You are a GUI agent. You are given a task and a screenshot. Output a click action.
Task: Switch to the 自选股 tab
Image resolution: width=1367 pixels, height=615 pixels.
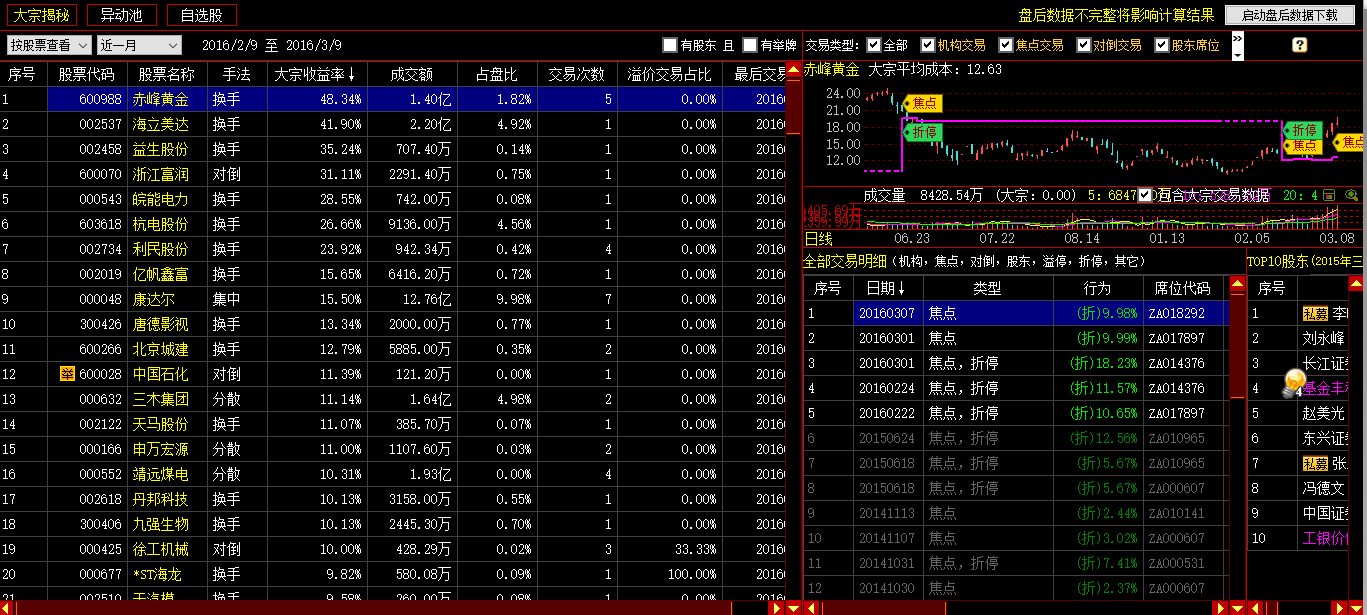click(x=202, y=15)
